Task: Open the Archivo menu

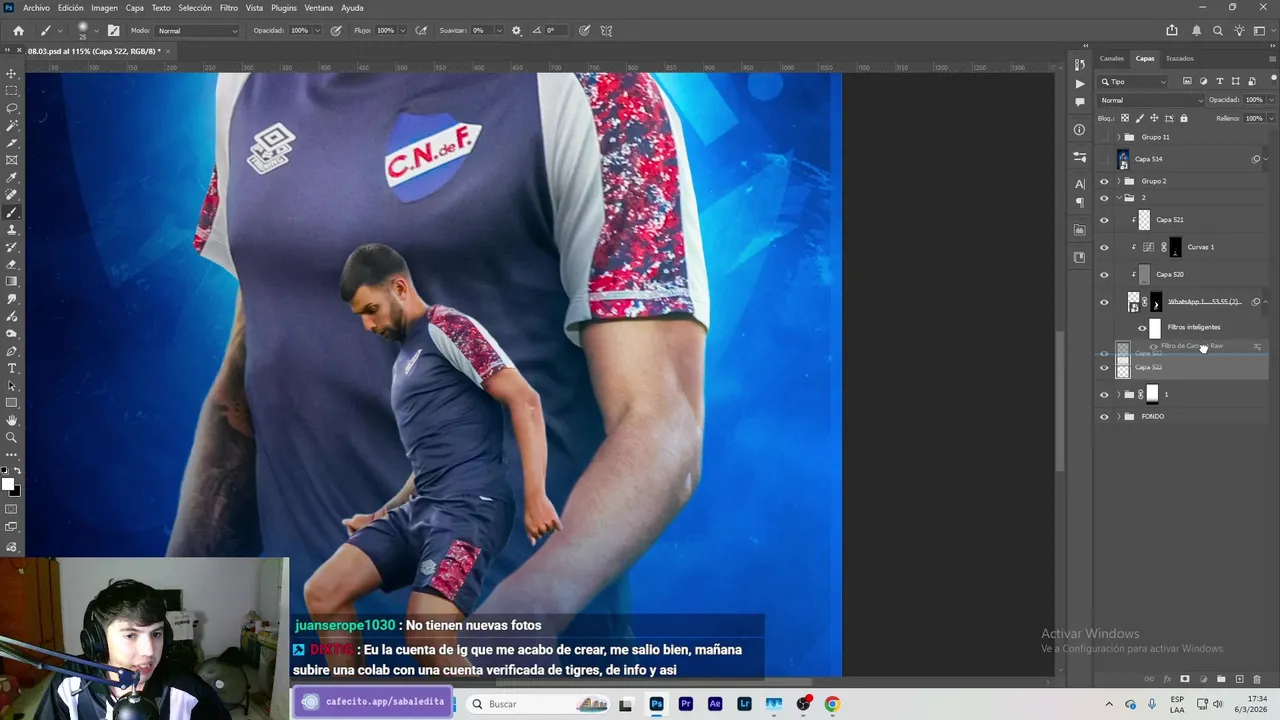Action: point(36,8)
